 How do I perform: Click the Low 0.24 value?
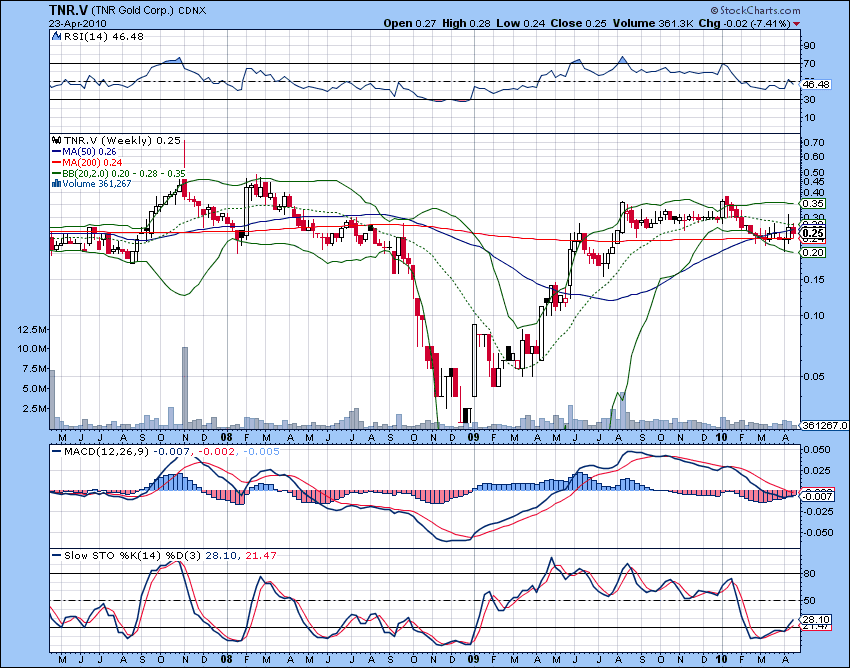coord(520,23)
